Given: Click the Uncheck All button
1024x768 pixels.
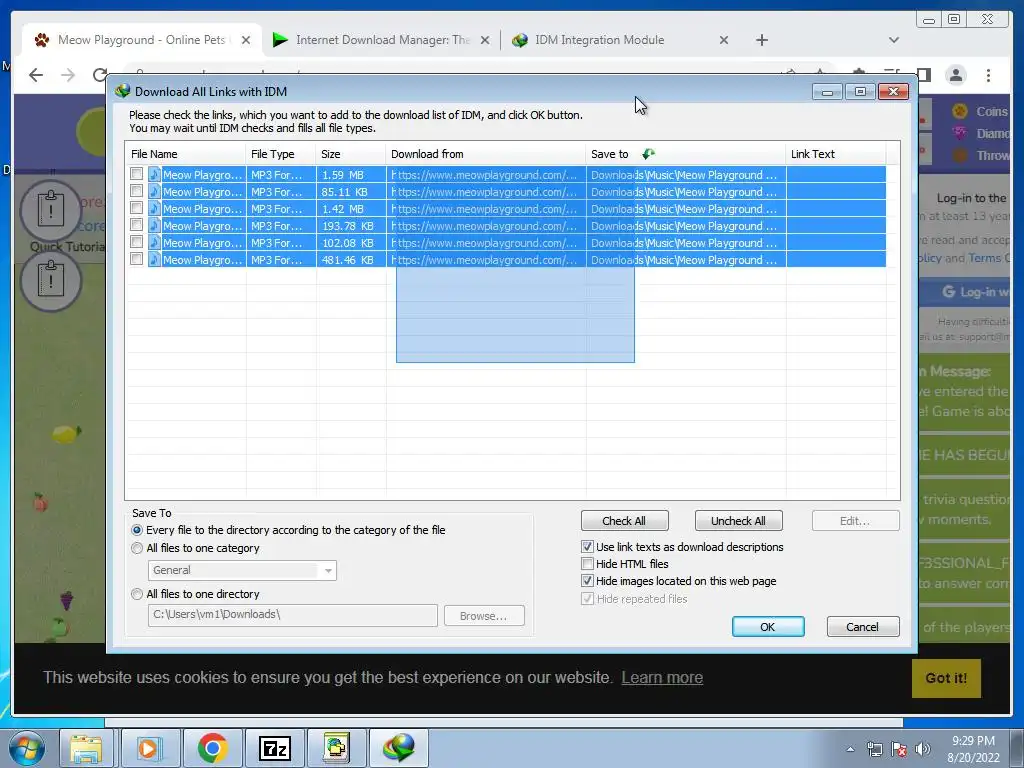Looking at the screenshot, I should click(x=738, y=520).
